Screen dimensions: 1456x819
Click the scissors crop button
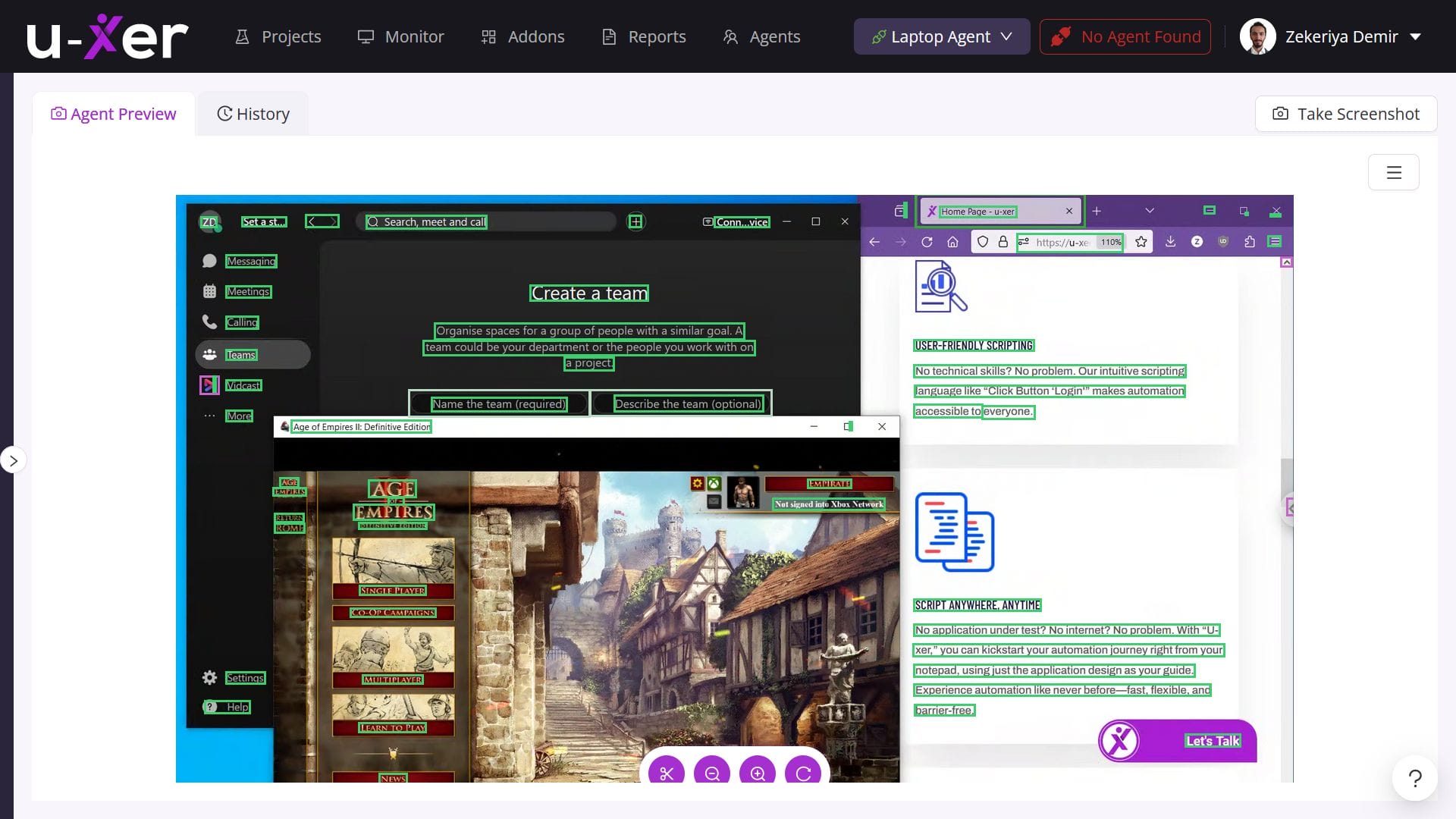pos(667,773)
